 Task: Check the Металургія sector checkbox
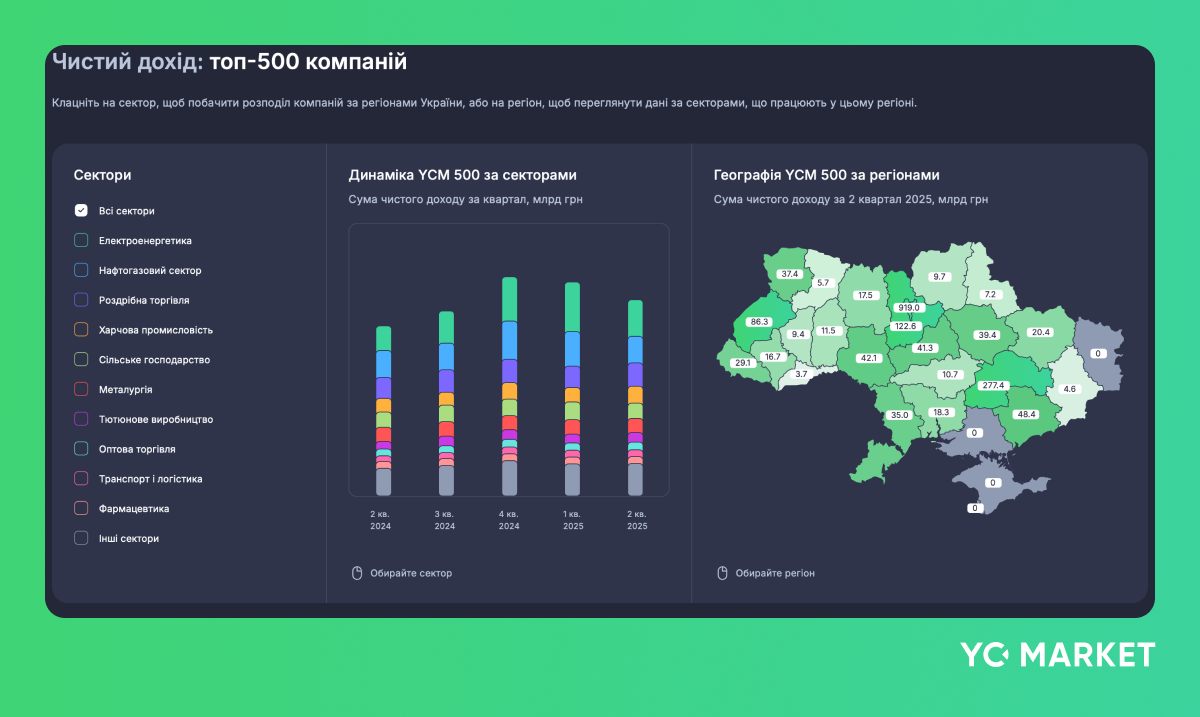pos(80,389)
